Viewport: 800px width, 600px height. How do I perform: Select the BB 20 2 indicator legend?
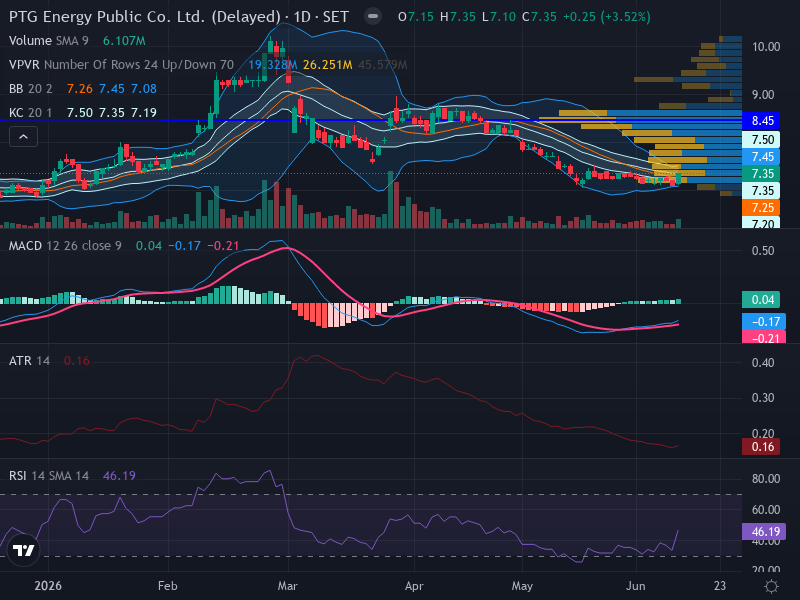pos(31,89)
